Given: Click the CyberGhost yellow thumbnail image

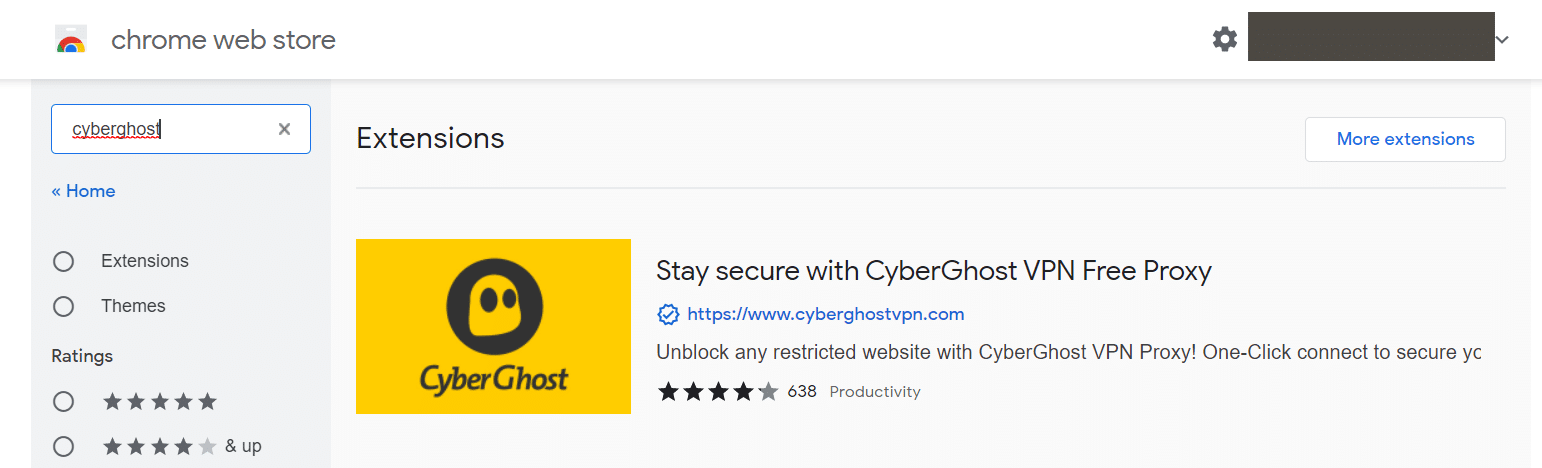Looking at the screenshot, I should click(493, 326).
